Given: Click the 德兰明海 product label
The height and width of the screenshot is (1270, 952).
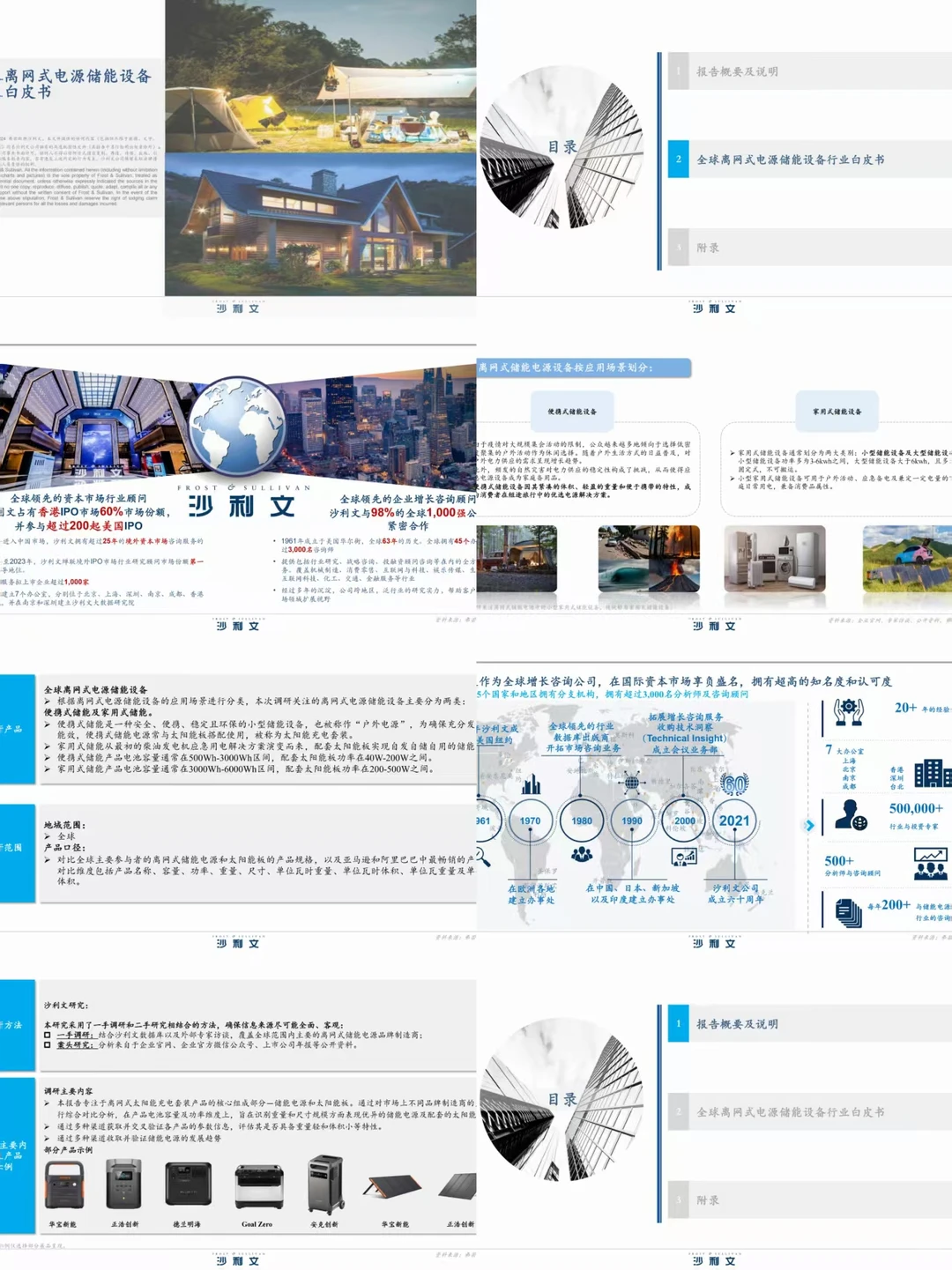Looking at the screenshot, I should point(187,1224).
